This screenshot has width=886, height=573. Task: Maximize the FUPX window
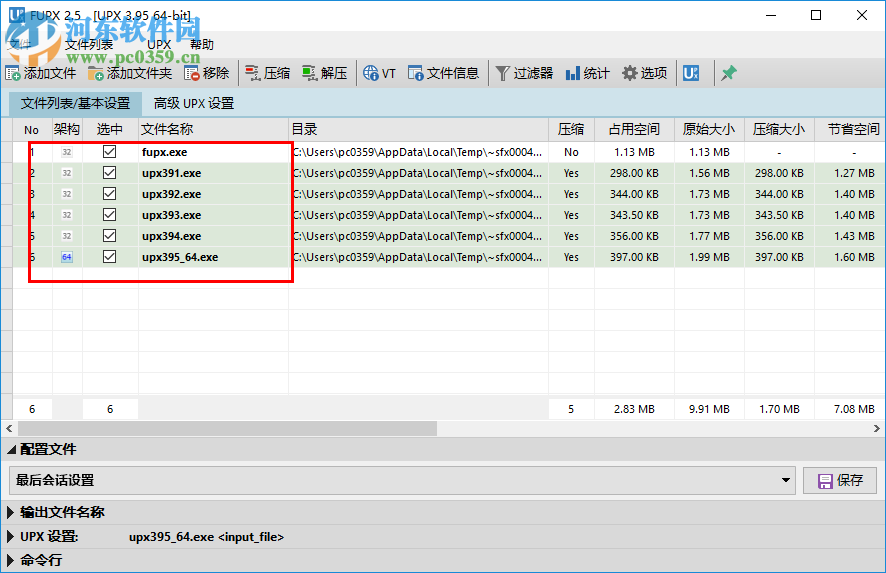(816, 15)
